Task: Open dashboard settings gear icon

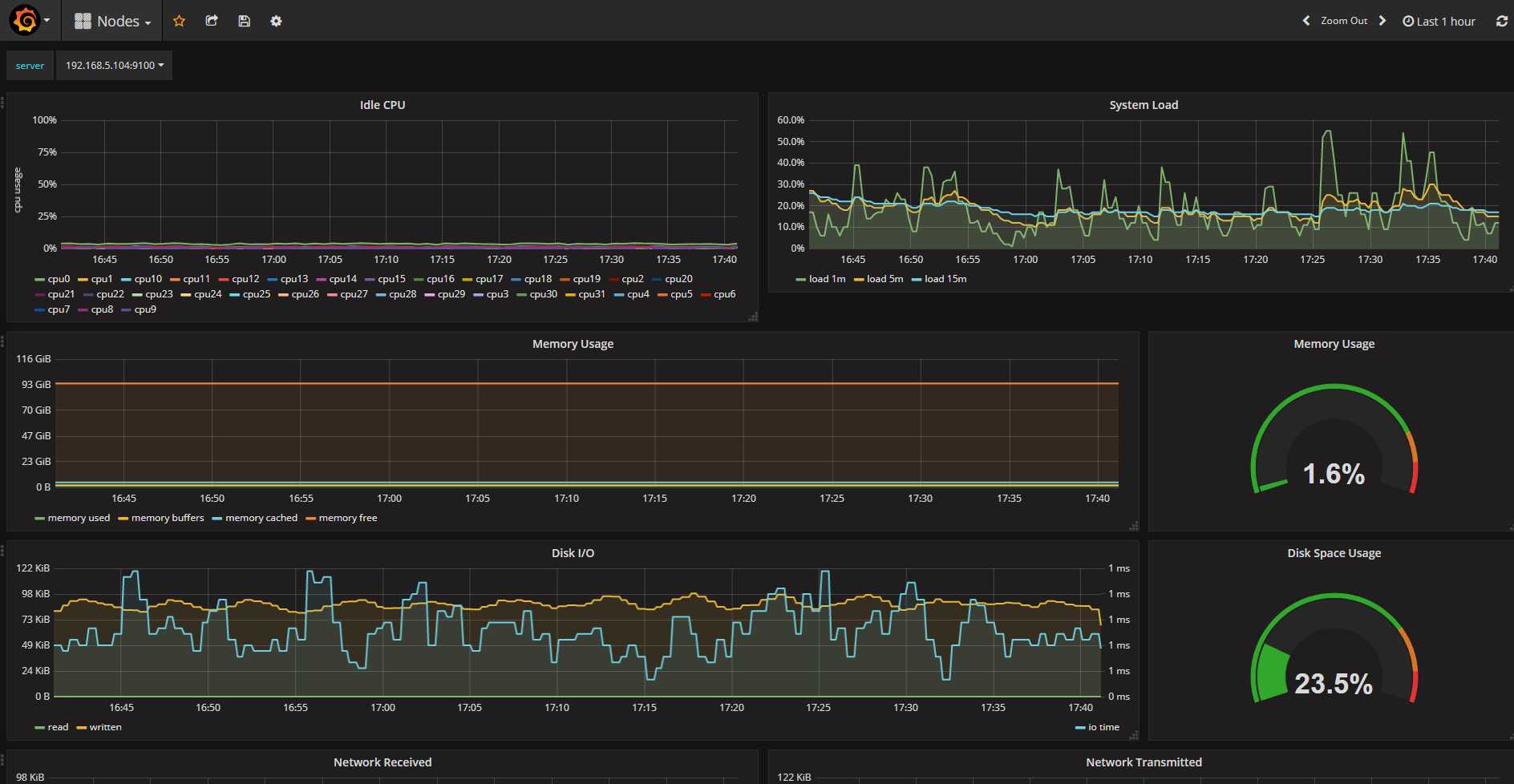Action: tap(276, 21)
